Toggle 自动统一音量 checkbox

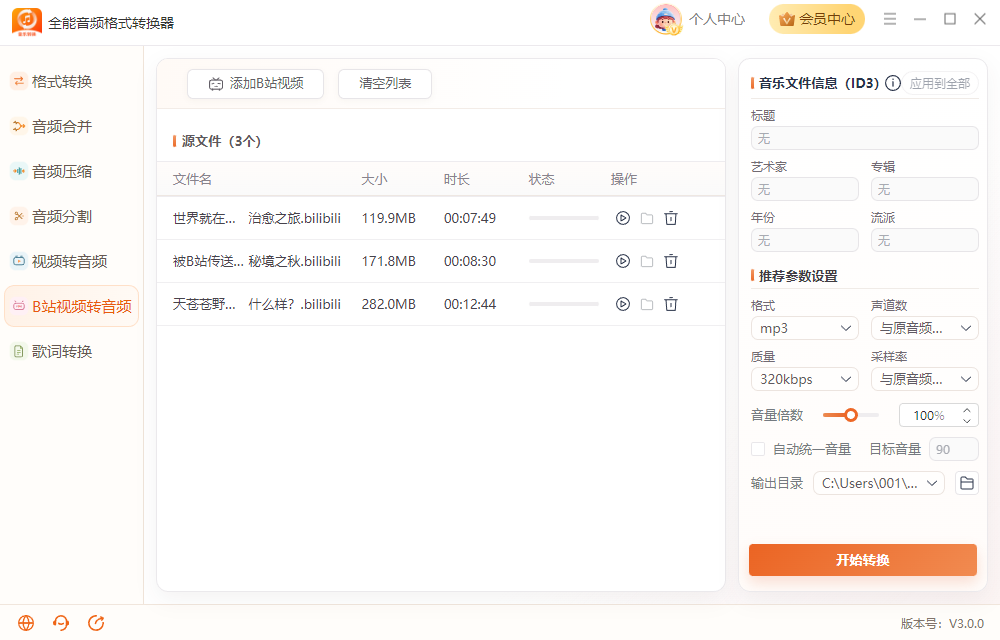pyautogui.click(x=758, y=449)
